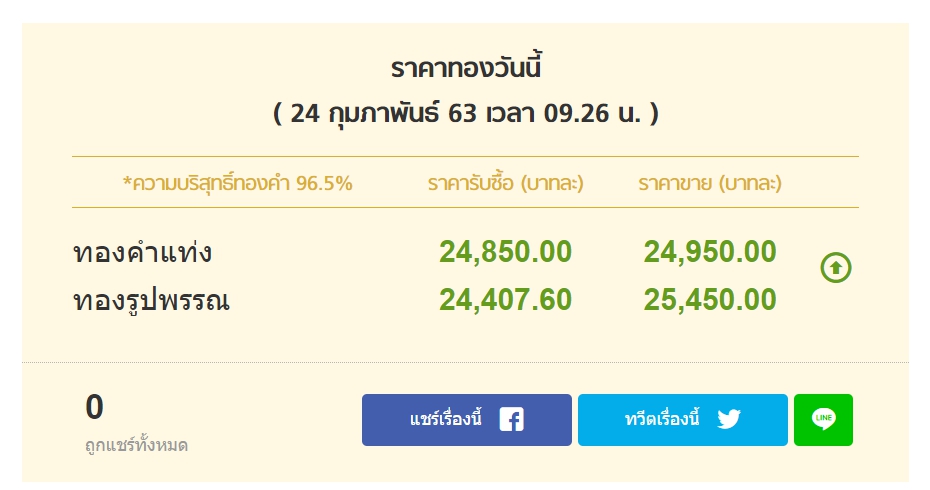Image resolution: width=930 pixels, height=490 pixels.
Task: Click the Twitter bird icon
Action: click(x=729, y=419)
